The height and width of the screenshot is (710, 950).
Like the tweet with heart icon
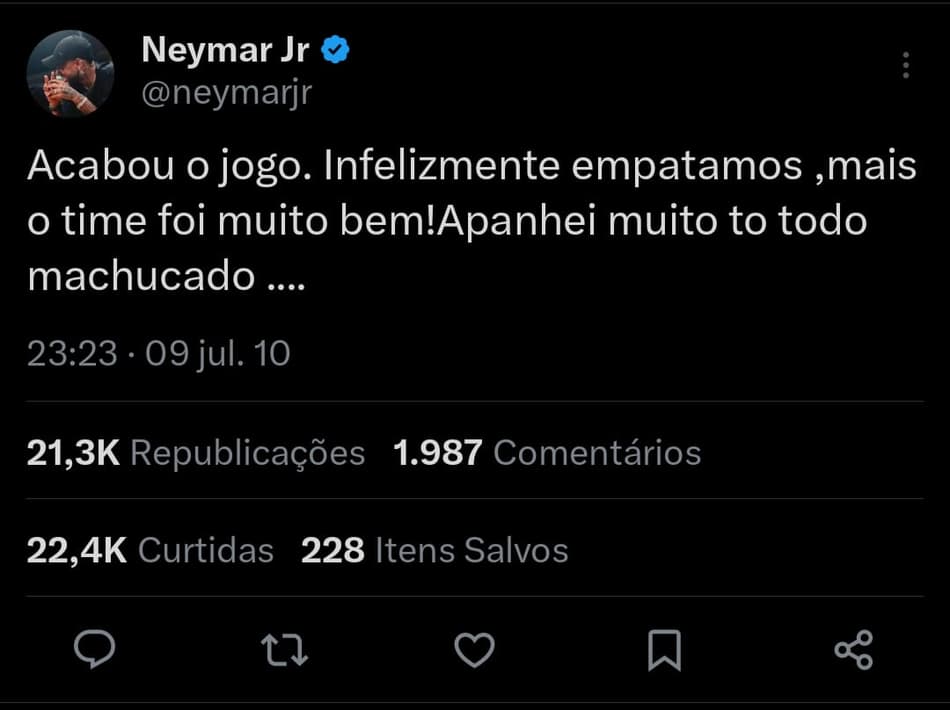pos(474,650)
